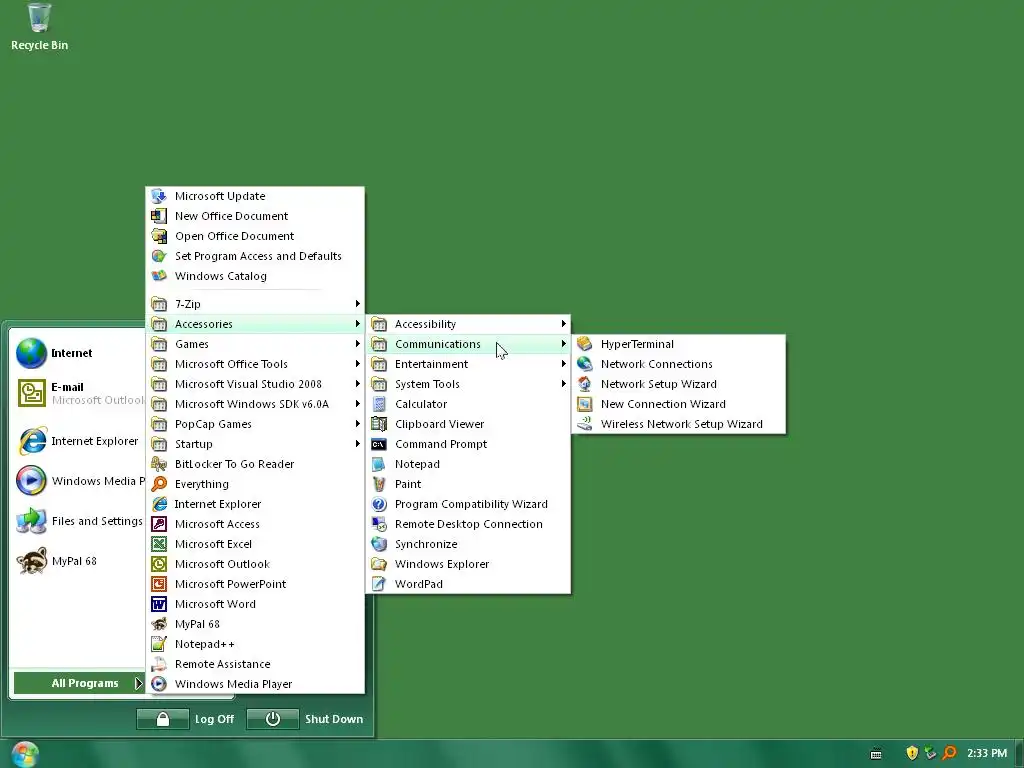Expand the PopCap Games submenu arrow
Image resolution: width=1024 pixels, height=768 pixels.
358,424
